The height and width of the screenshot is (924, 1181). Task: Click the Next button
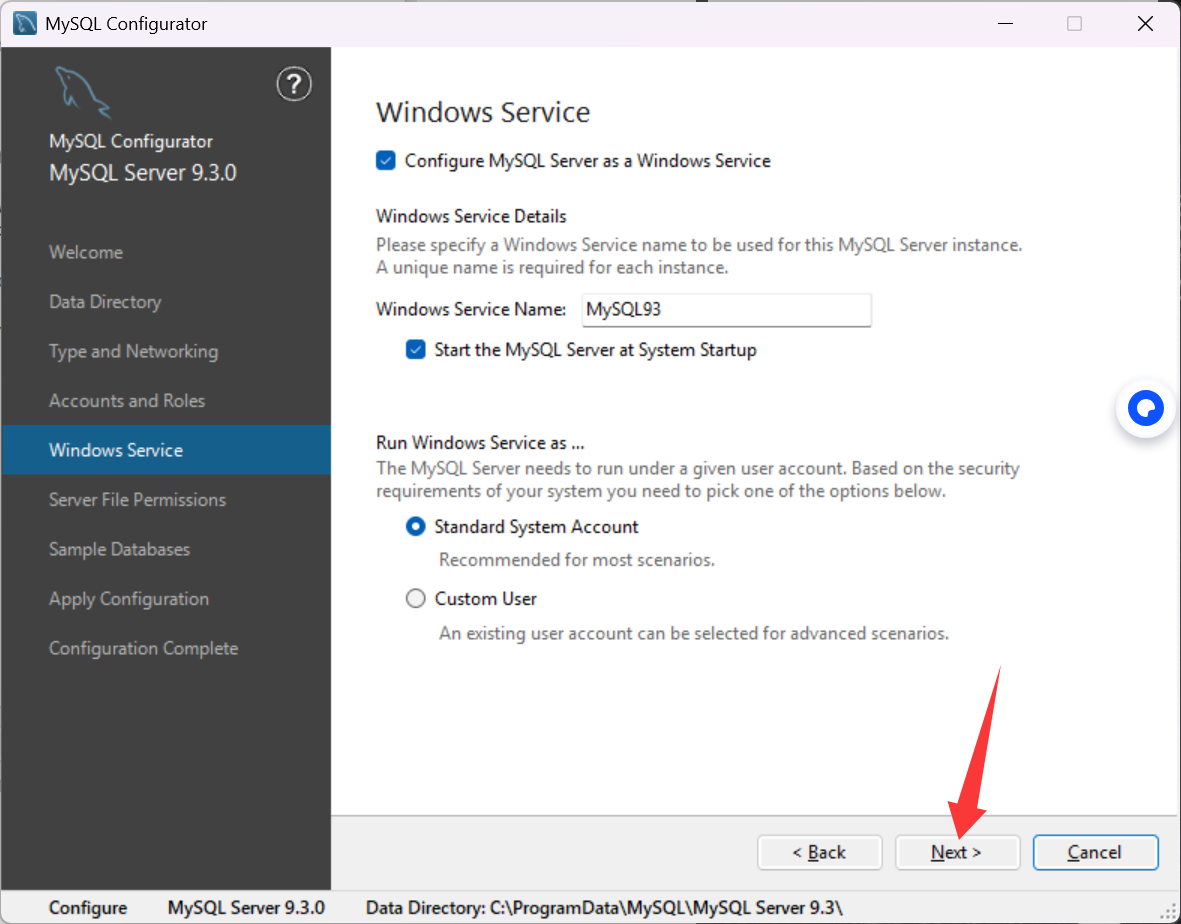(x=957, y=852)
